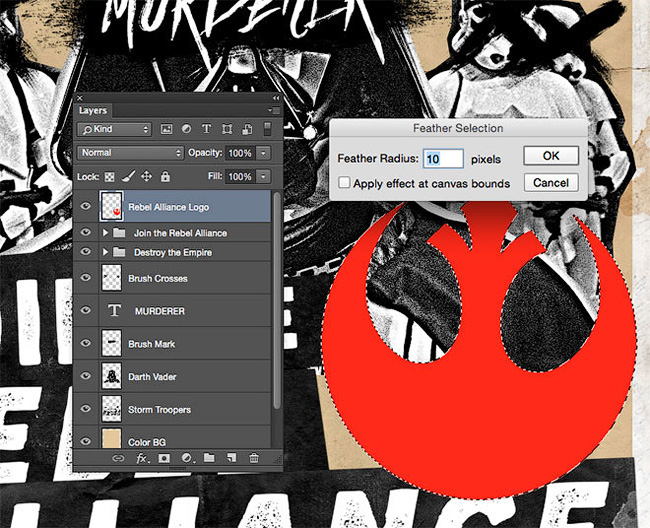The height and width of the screenshot is (528, 650).
Task: Hide the MURDERER text layer
Action: (86, 310)
